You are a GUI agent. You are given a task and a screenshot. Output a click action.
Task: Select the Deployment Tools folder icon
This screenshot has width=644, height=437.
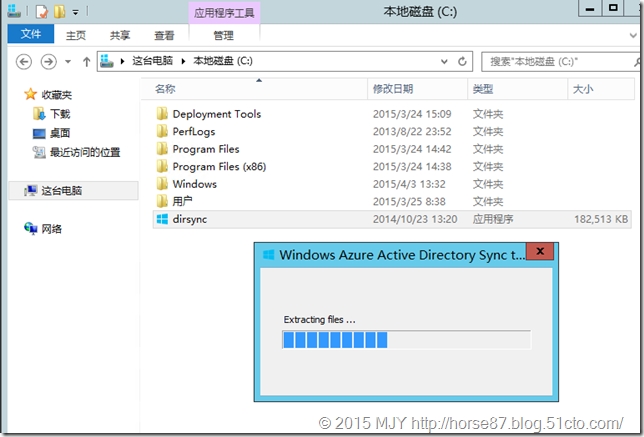(x=162, y=113)
